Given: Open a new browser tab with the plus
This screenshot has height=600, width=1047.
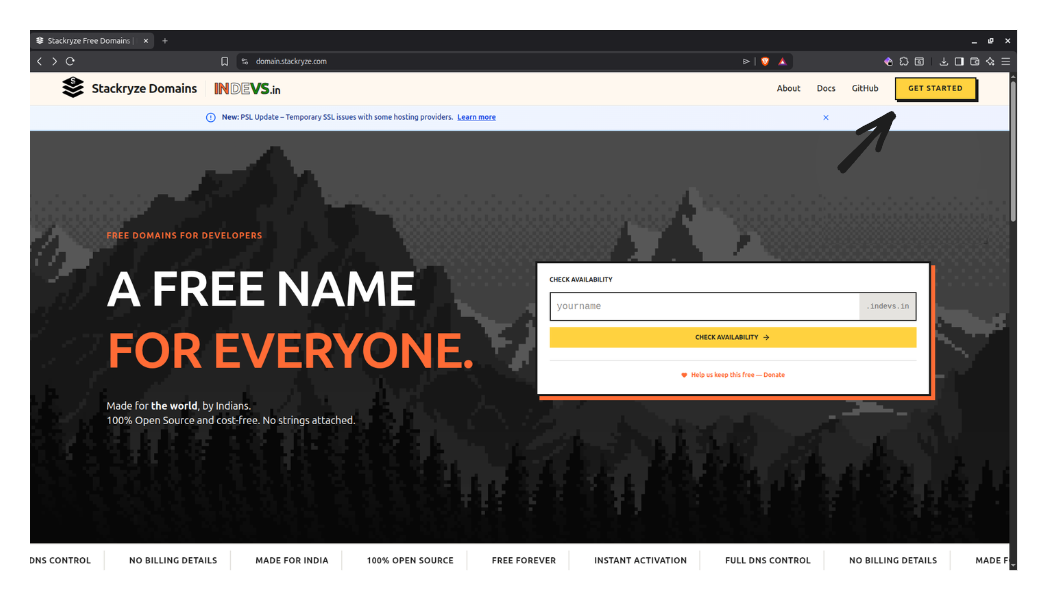Looking at the screenshot, I should [x=164, y=40].
